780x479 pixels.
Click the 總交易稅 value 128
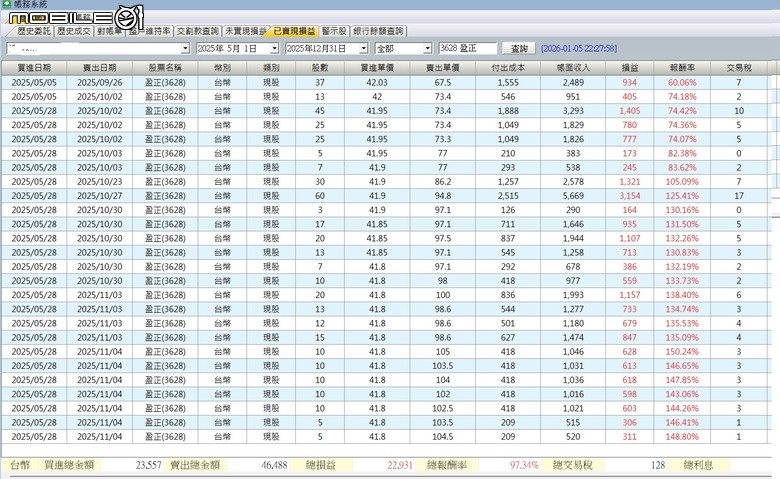658,466
